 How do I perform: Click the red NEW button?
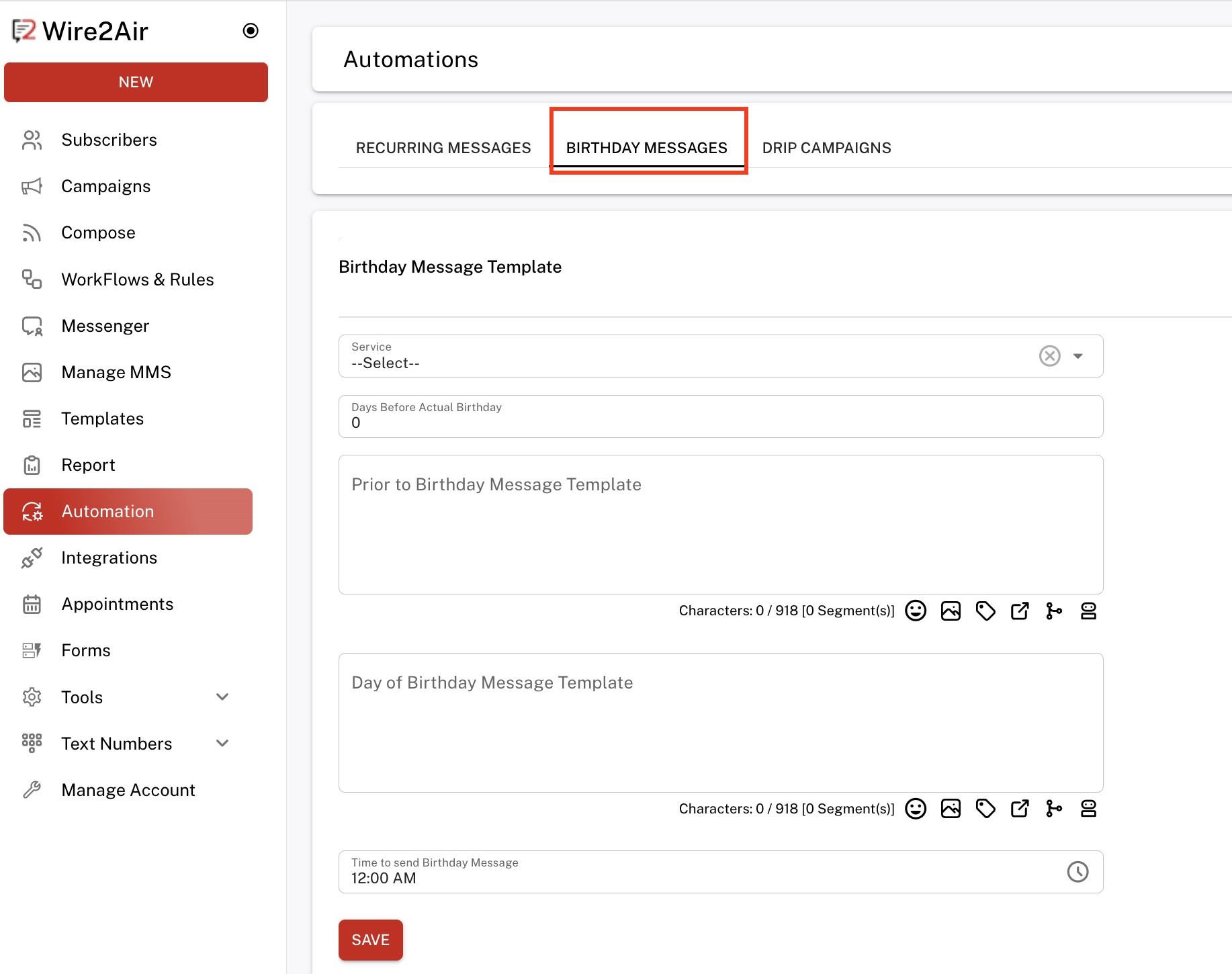(136, 82)
